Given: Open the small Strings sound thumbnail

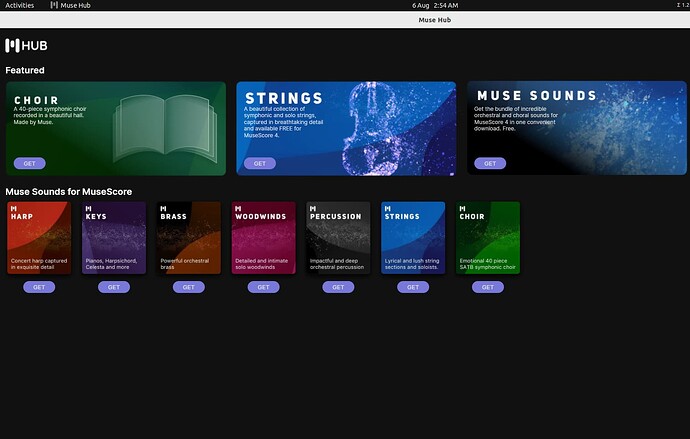Looking at the screenshot, I should coord(413,238).
